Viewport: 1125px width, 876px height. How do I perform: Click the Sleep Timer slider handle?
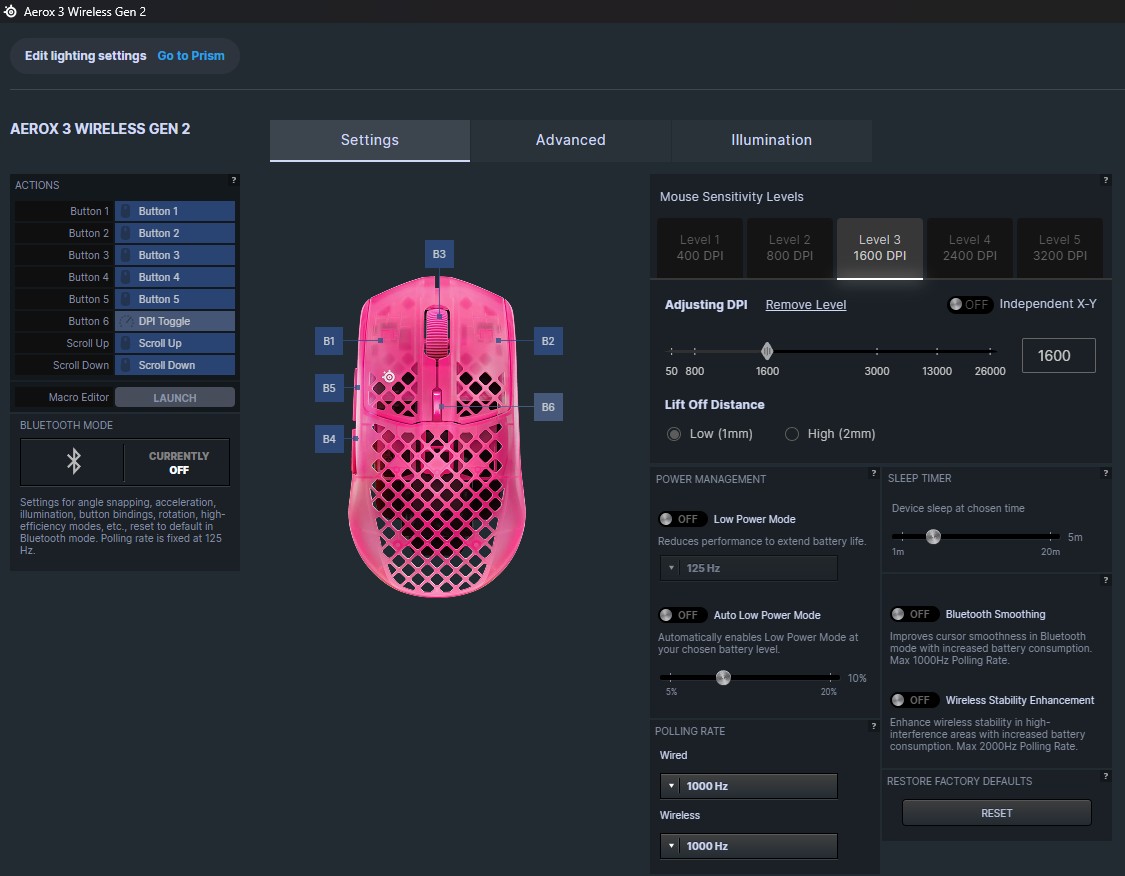(933, 537)
